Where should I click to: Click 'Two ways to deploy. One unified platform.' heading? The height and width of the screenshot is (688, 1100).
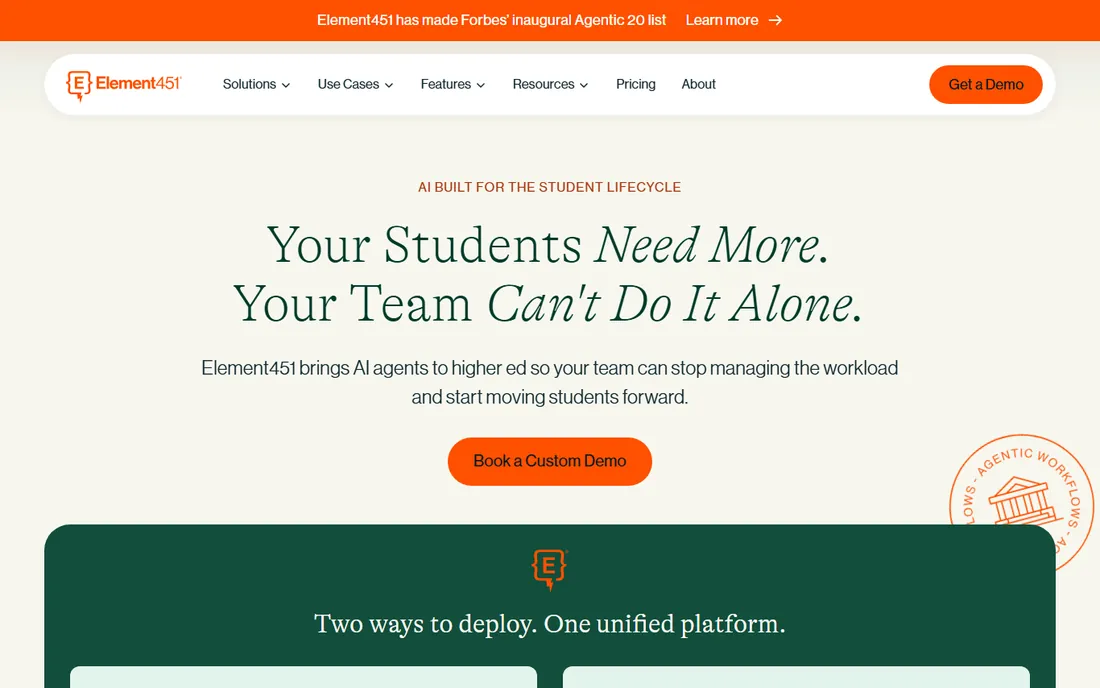[549, 623]
